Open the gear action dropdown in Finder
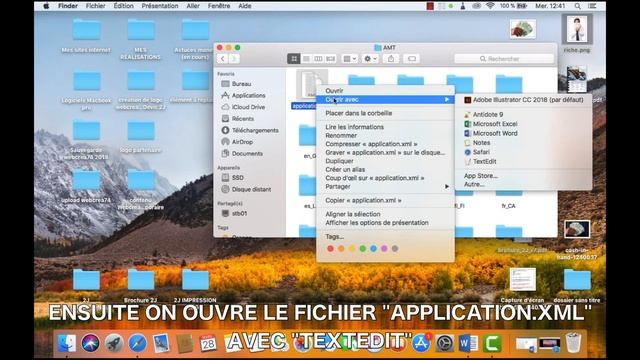 pos(370,59)
